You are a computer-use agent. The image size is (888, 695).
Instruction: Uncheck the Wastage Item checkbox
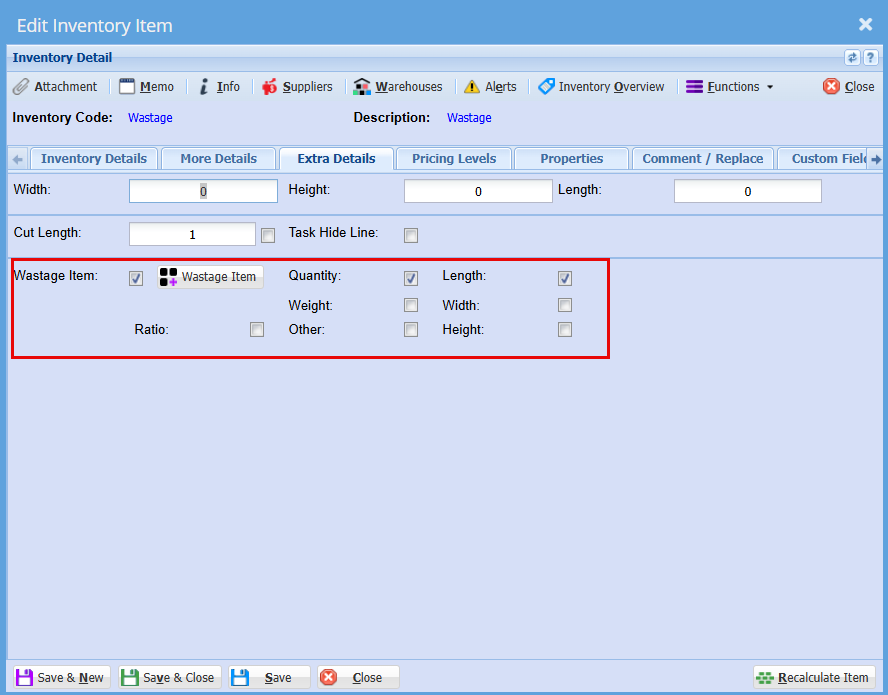(x=136, y=279)
